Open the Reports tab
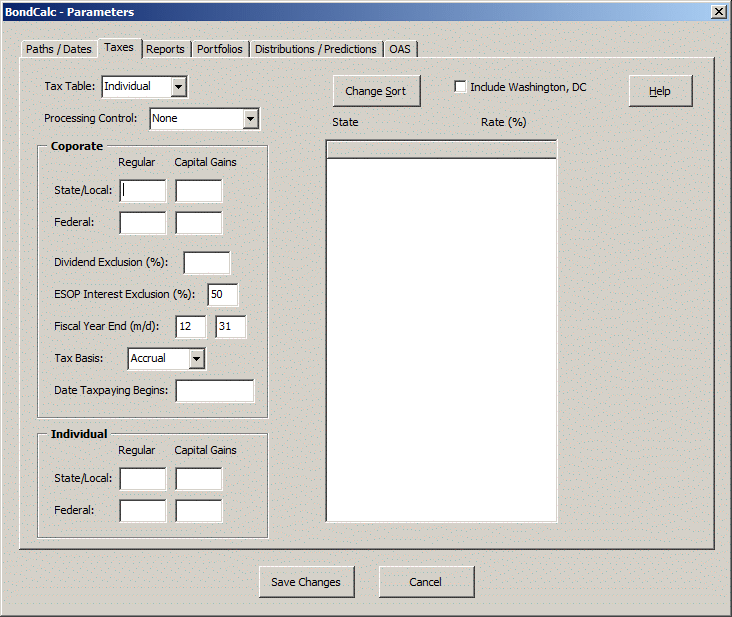This screenshot has height=617, width=732. 165,49
